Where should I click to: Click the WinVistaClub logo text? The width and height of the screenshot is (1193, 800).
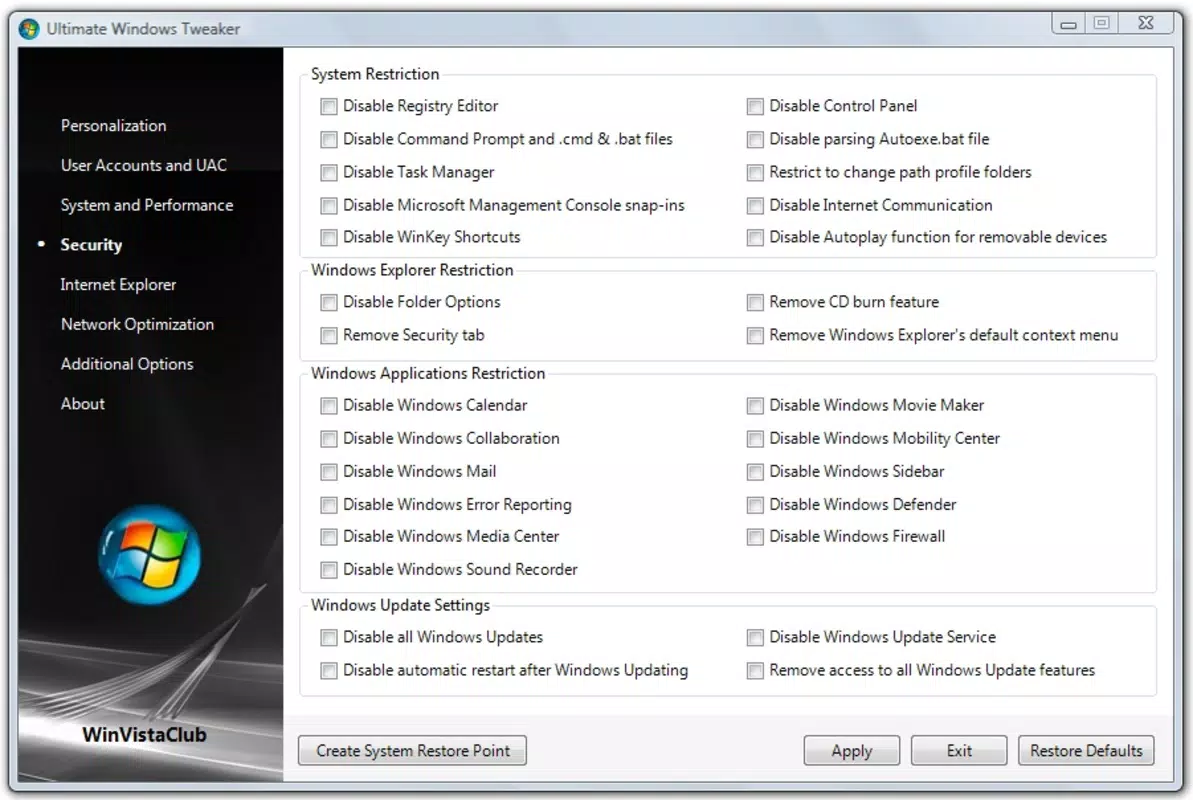tap(145, 735)
